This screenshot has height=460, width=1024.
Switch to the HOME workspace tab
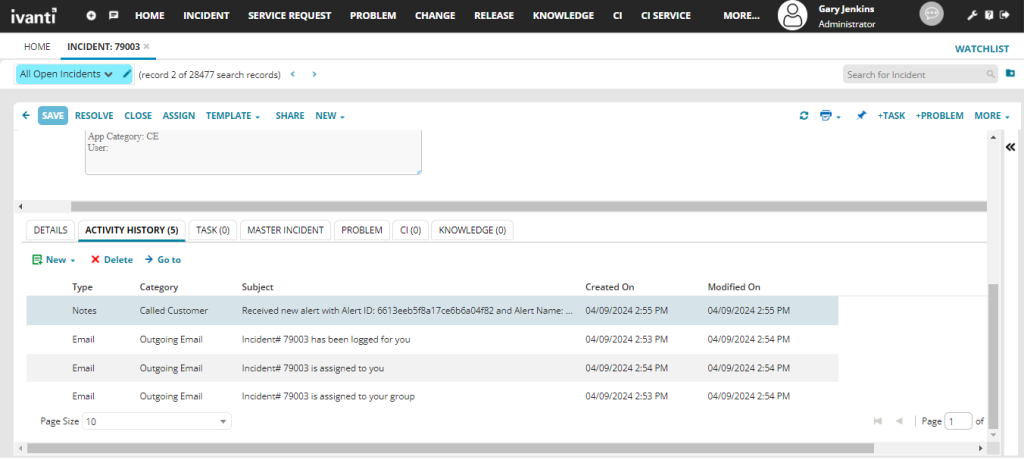point(37,46)
